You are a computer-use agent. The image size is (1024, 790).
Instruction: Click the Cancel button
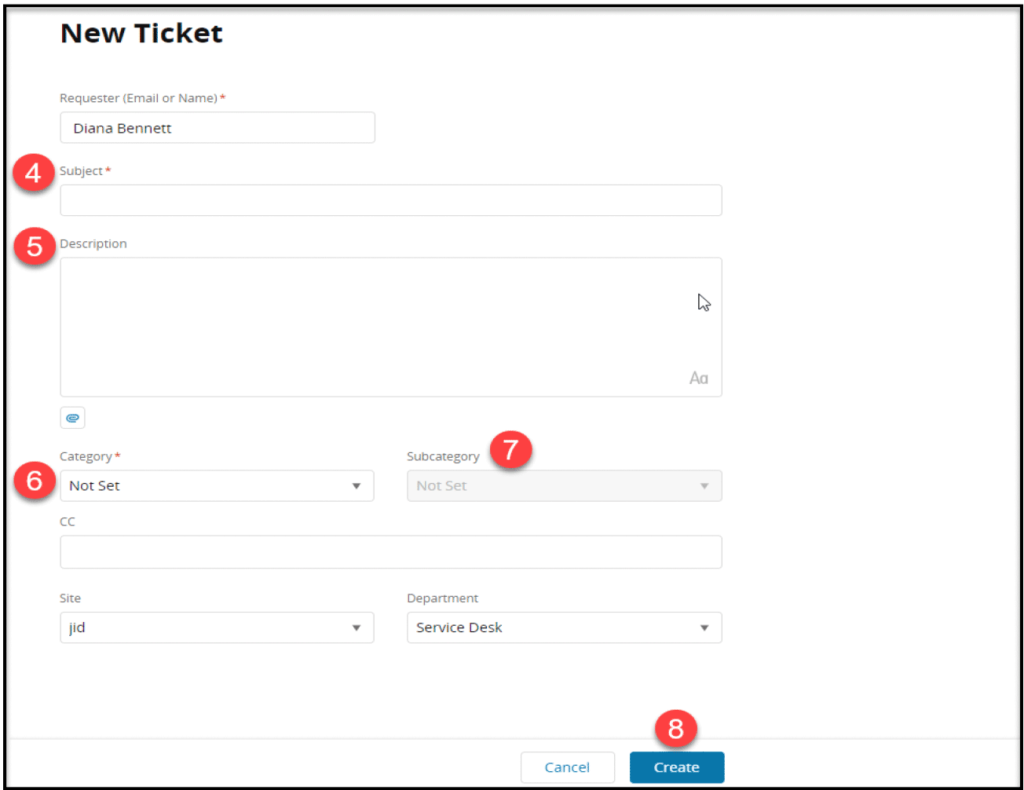(567, 767)
